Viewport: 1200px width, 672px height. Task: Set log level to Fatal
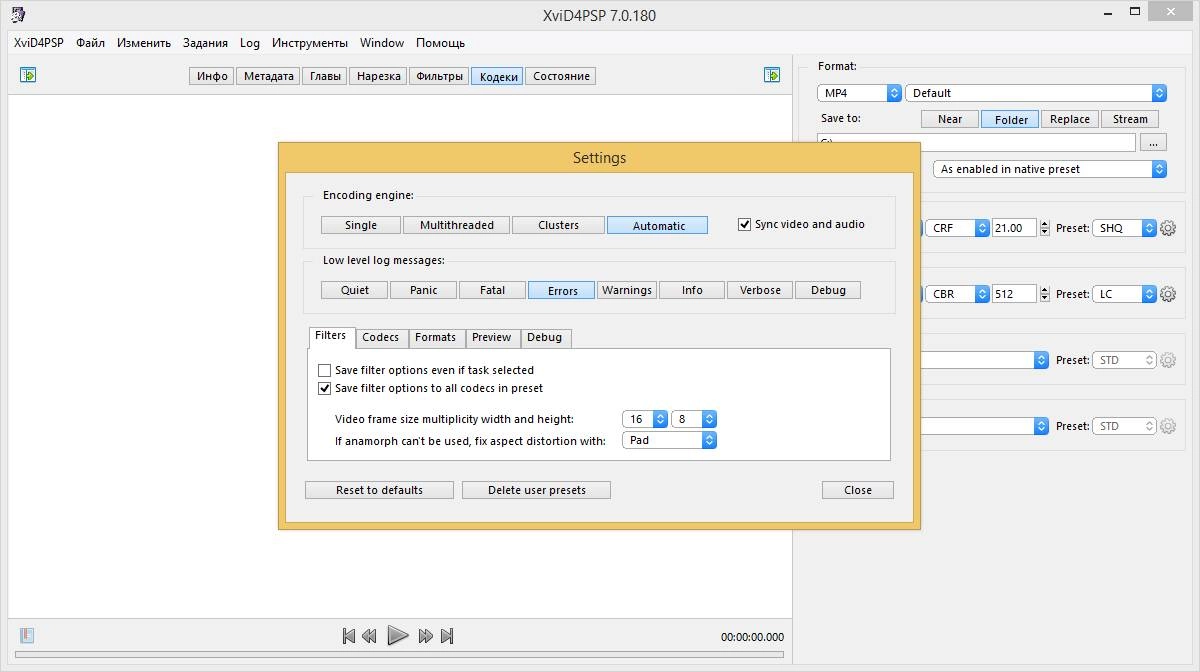(492, 290)
